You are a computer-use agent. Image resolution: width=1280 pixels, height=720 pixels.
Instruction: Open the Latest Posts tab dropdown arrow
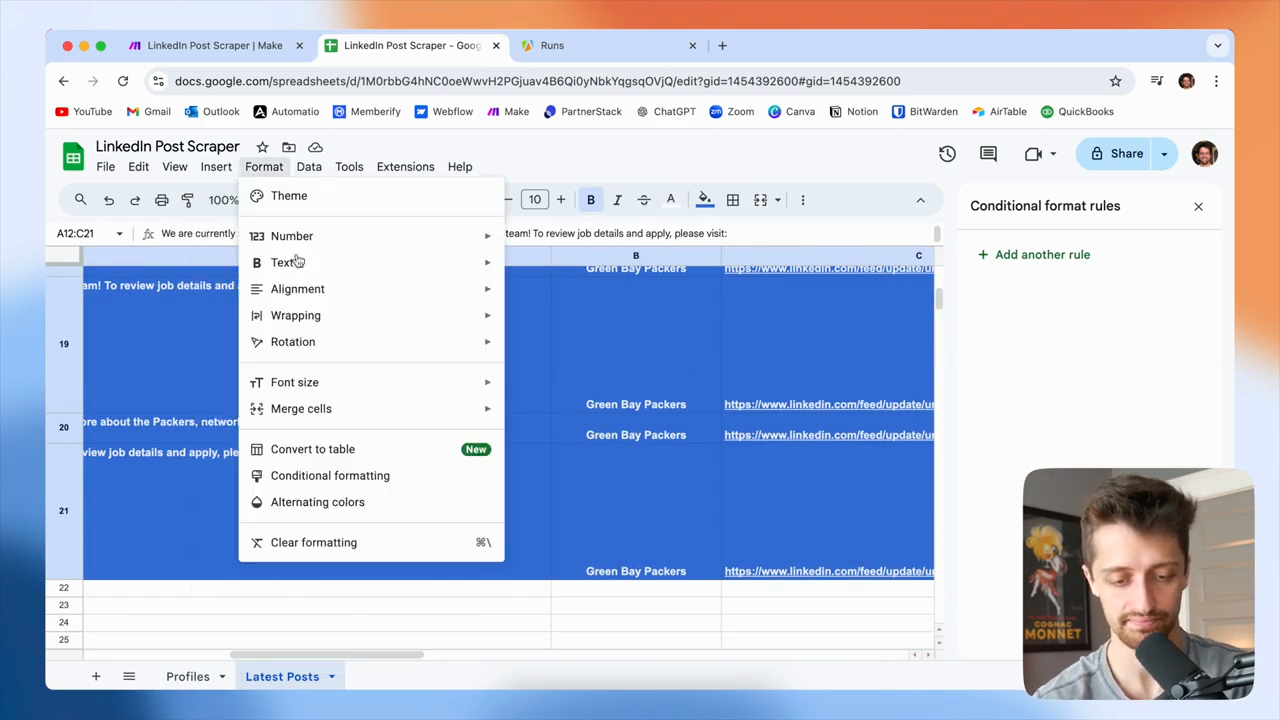(331, 677)
